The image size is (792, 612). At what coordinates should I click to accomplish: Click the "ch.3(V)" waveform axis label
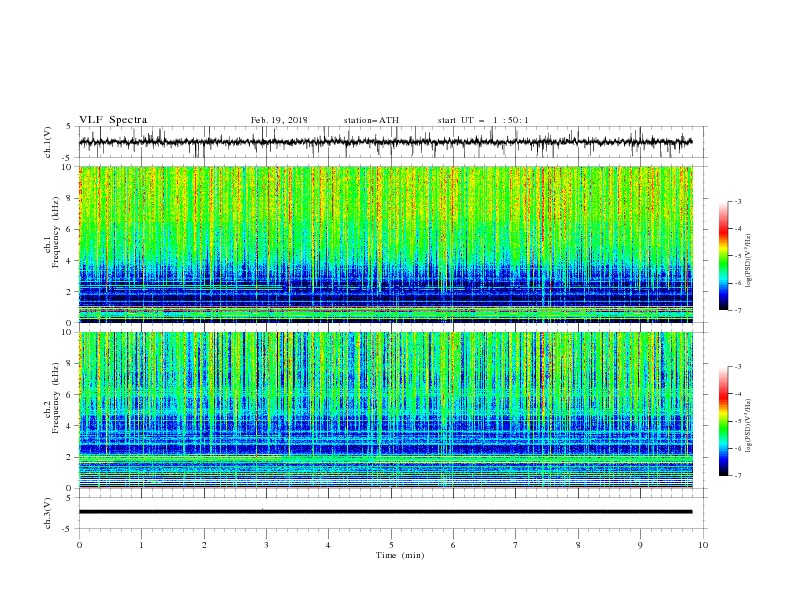coord(48,513)
